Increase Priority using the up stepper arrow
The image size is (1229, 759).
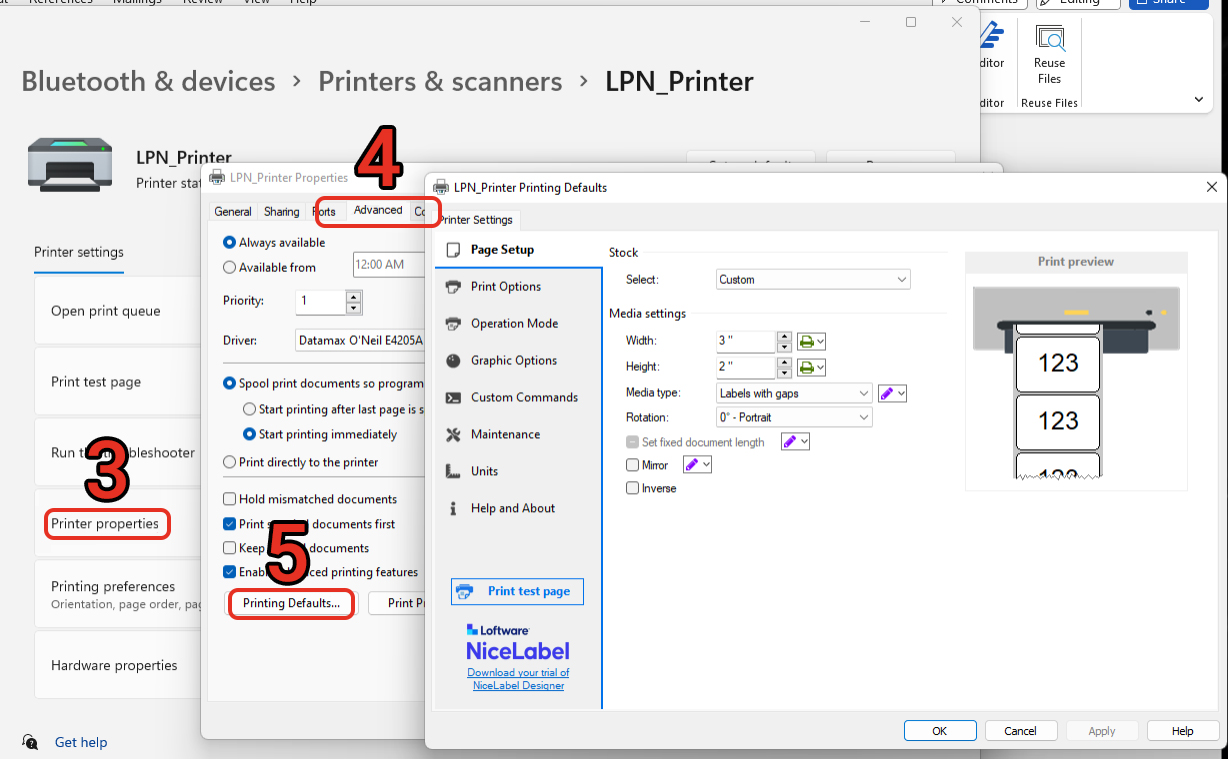coord(352,296)
